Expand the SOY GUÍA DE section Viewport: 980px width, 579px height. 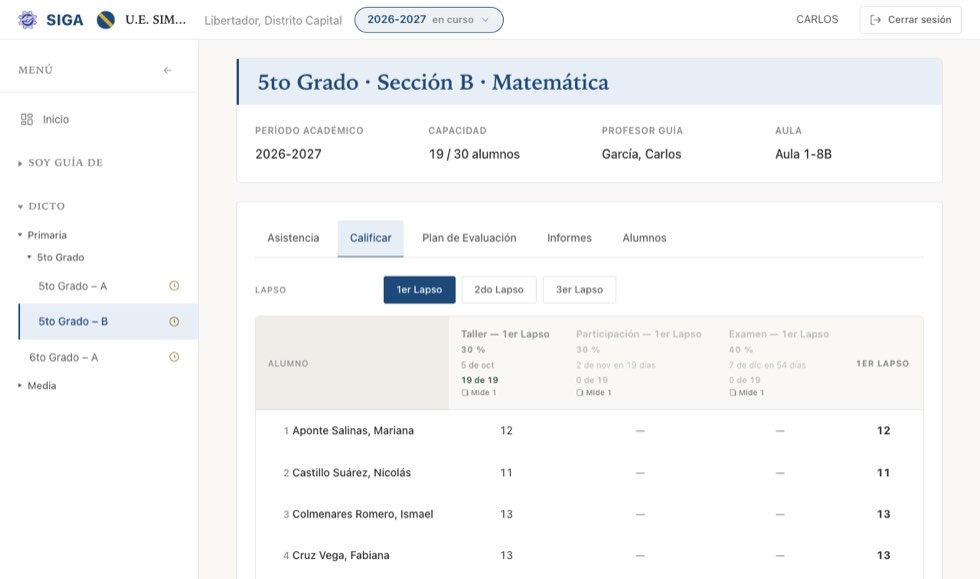[61, 163]
